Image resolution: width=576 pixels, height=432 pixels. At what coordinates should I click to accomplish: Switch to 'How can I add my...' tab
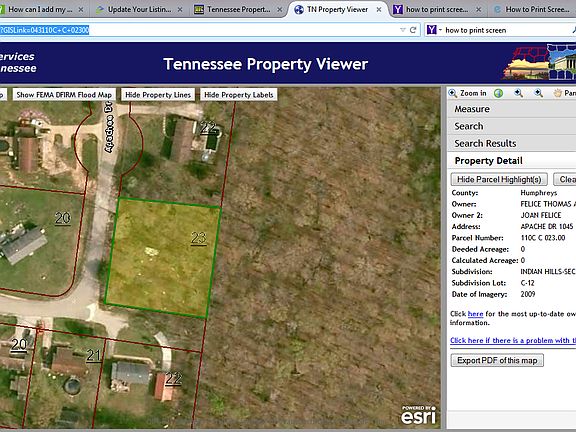40,10
